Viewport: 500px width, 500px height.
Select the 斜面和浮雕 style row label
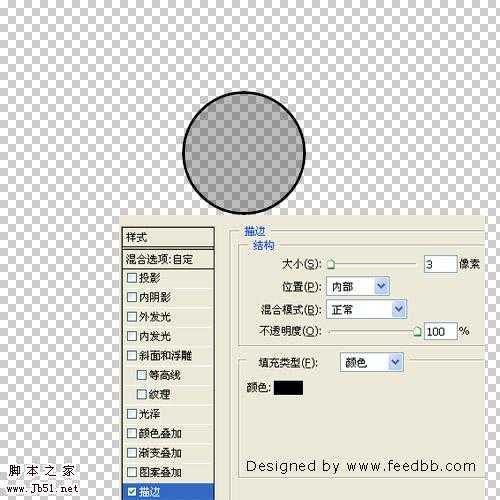coord(166,355)
